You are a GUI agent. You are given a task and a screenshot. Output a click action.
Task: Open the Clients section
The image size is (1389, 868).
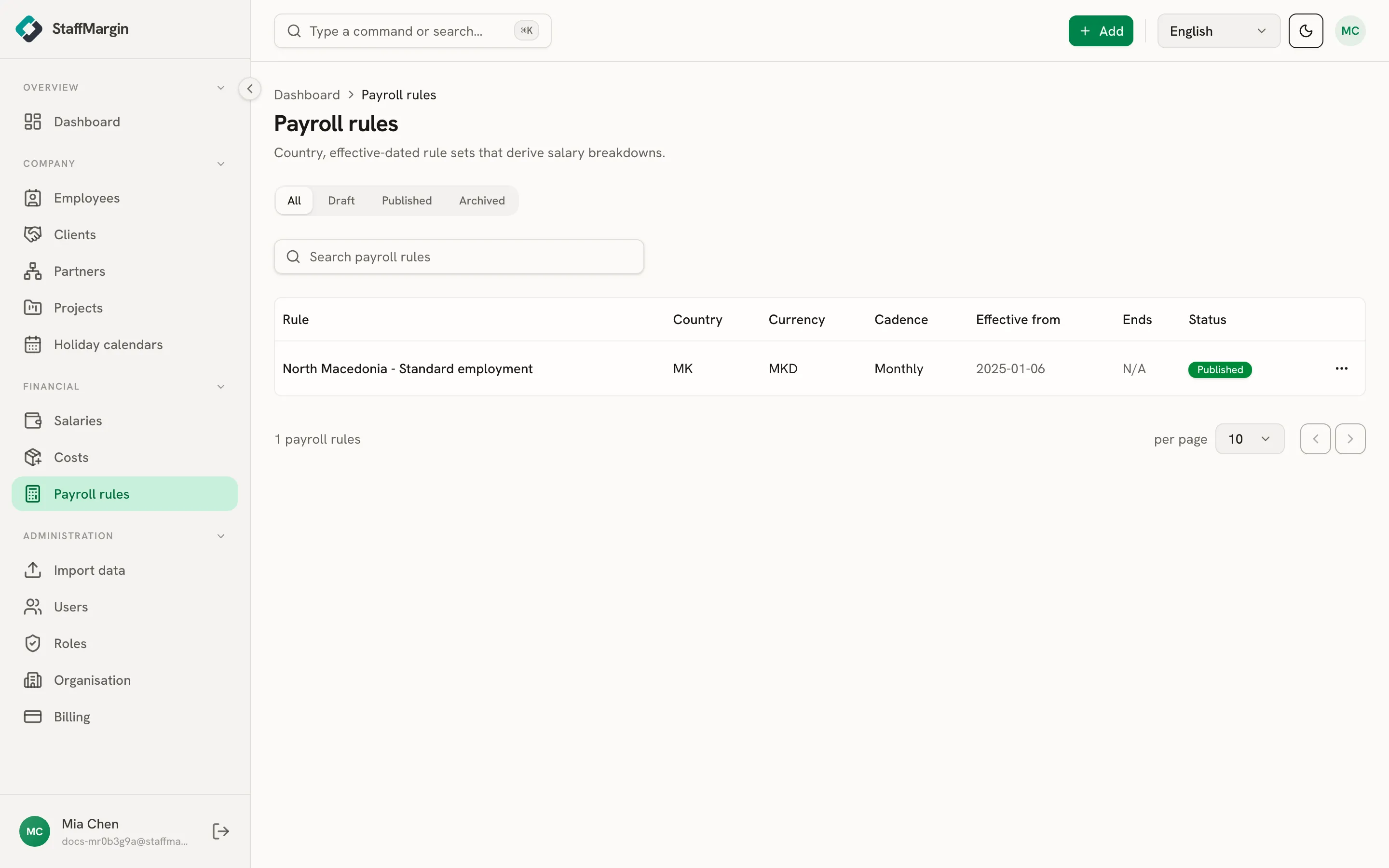point(124,235)
